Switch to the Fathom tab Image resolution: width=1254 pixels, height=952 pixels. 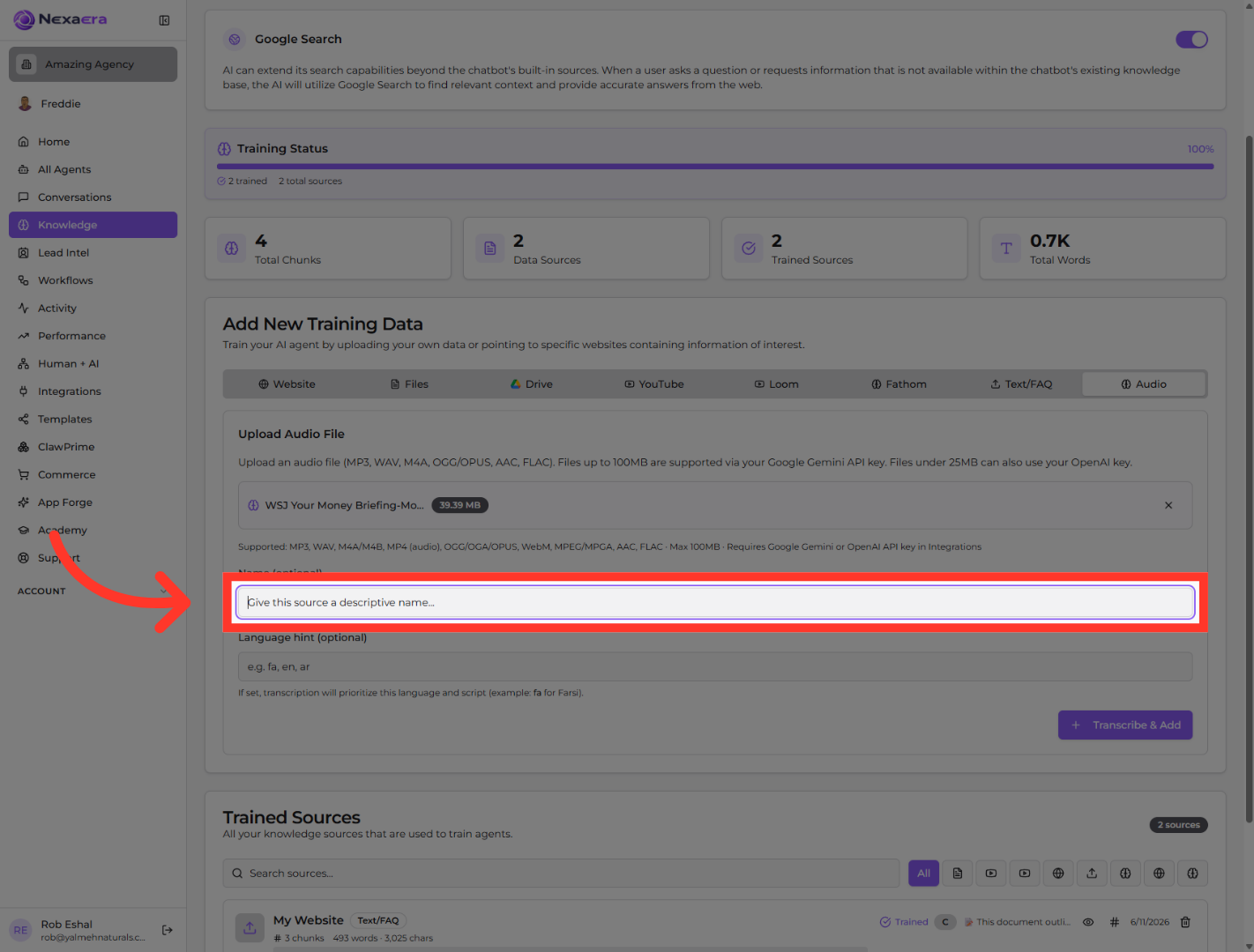pos(899,384)
